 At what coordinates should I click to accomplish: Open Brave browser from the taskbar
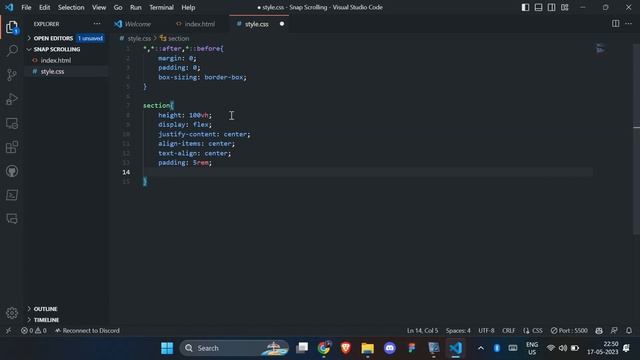346,348
